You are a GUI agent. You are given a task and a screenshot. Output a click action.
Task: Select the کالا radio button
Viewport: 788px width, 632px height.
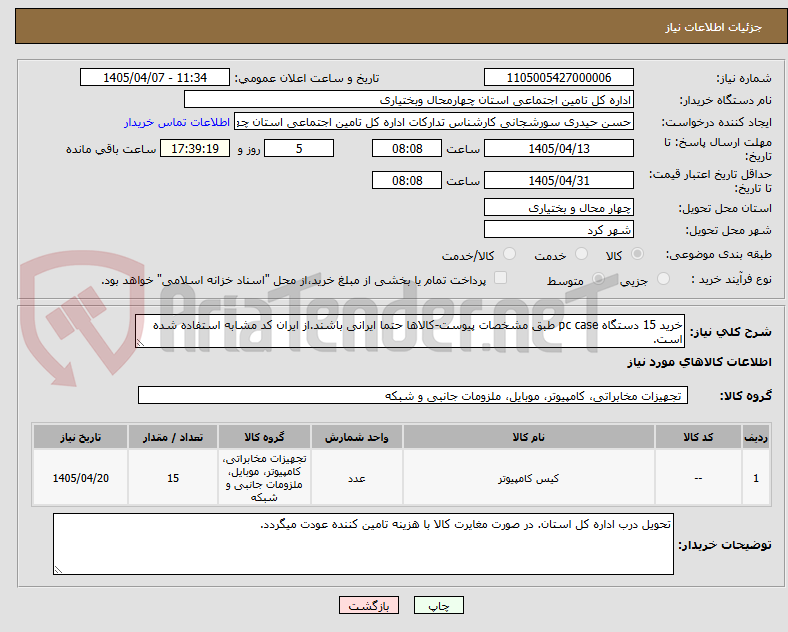tap(637, 254)
